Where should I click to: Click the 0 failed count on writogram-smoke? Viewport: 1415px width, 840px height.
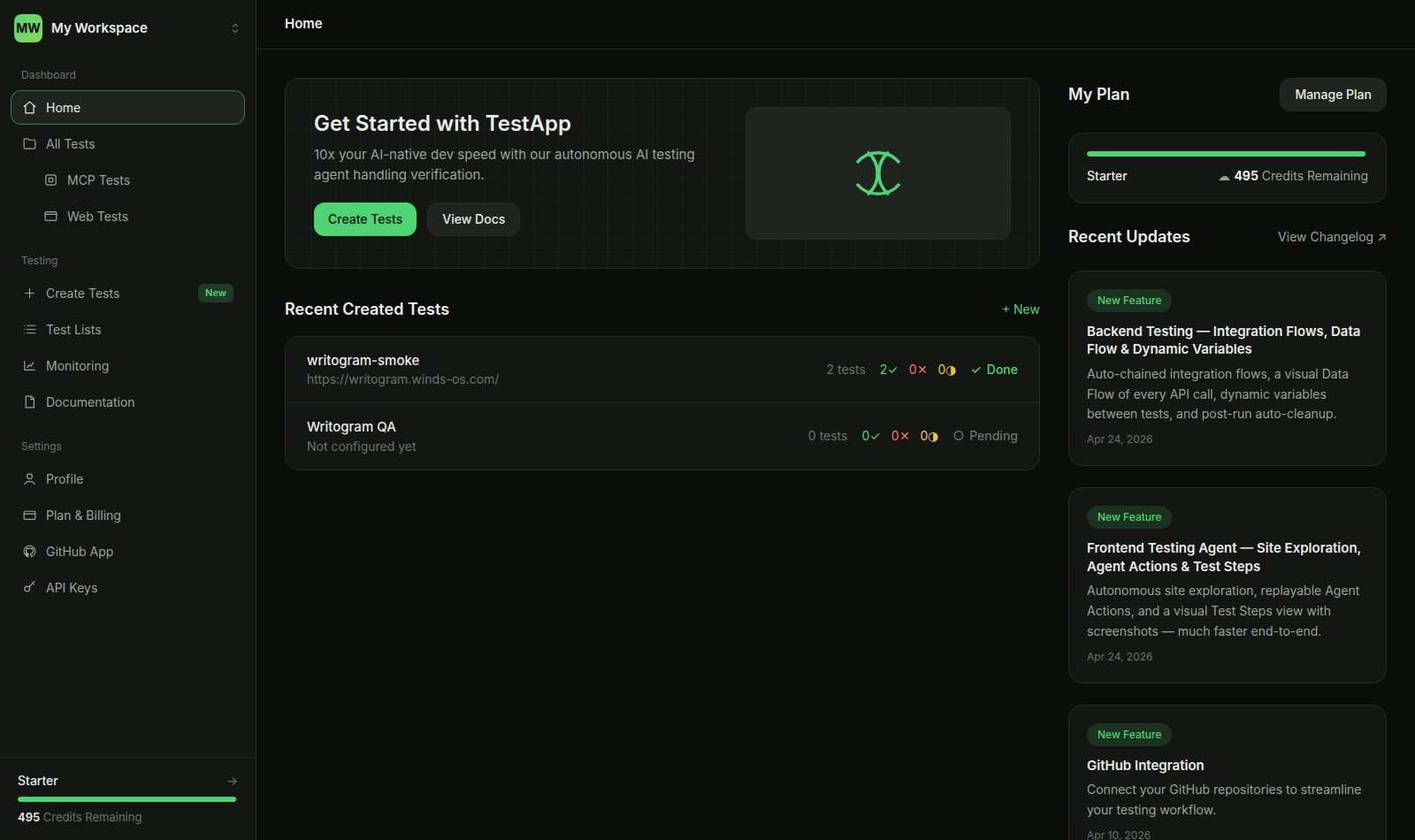click(918, 370)
